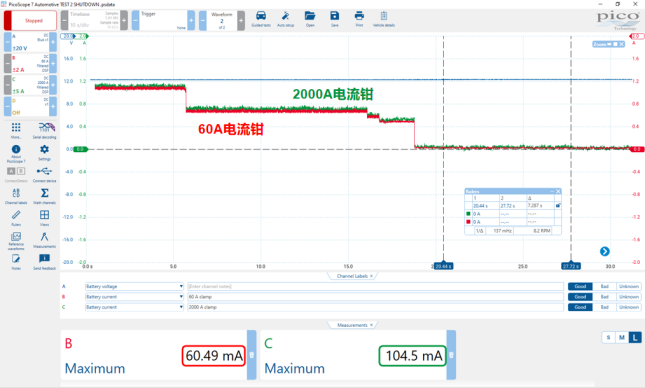This screenshot has height=388, width=645.
Task: Set channel C status to Unknown
Action: pos(629,307)
